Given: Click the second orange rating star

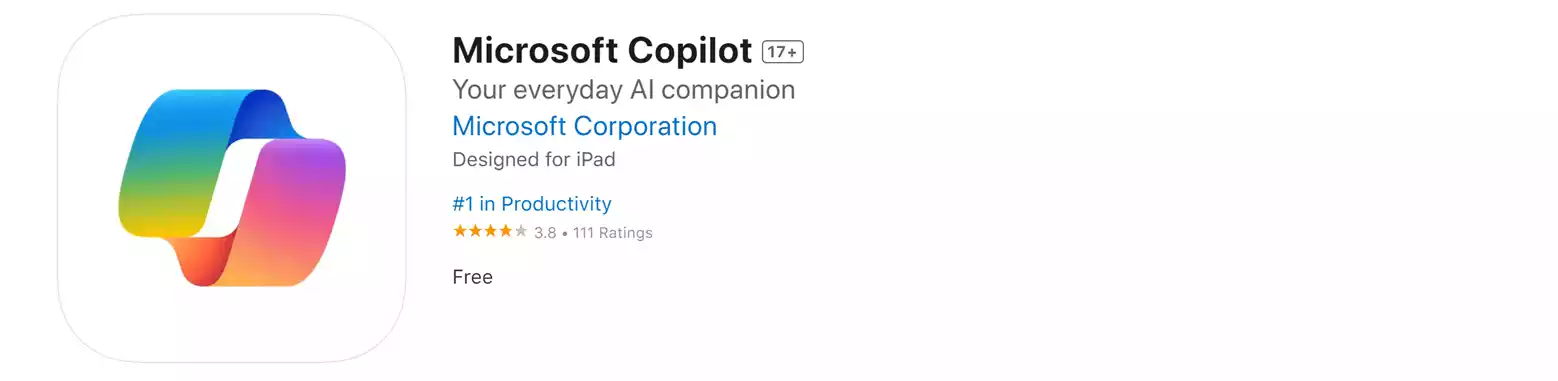Looking at the screenshot, I should click(475, 232).
